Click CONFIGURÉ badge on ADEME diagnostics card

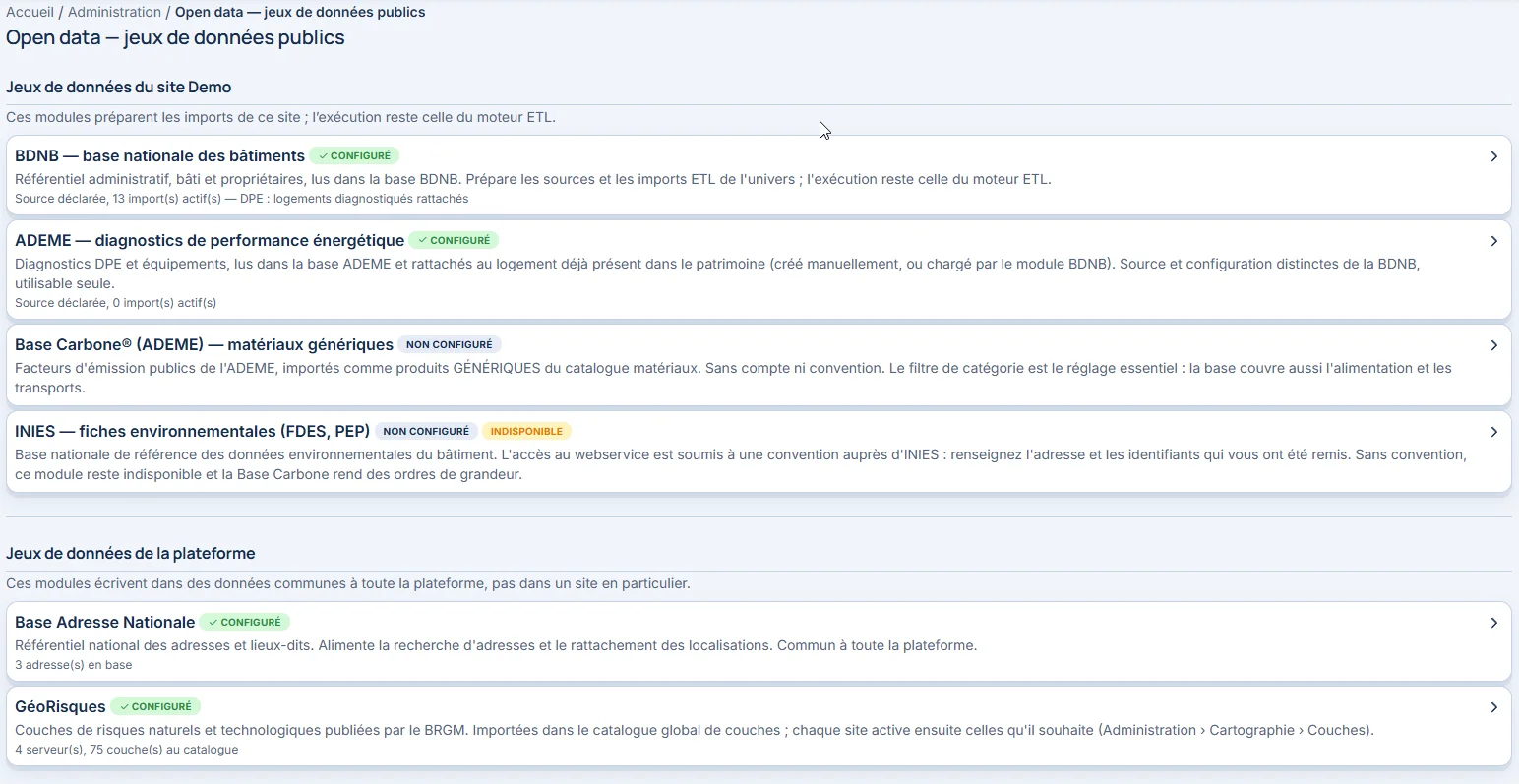coord(454,240)
